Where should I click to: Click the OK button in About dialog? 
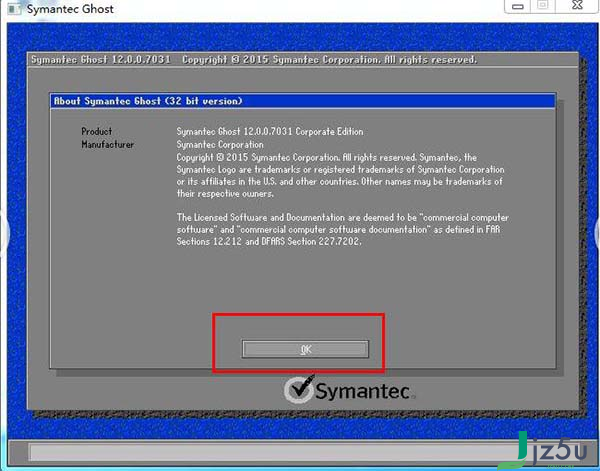point(305,349)
